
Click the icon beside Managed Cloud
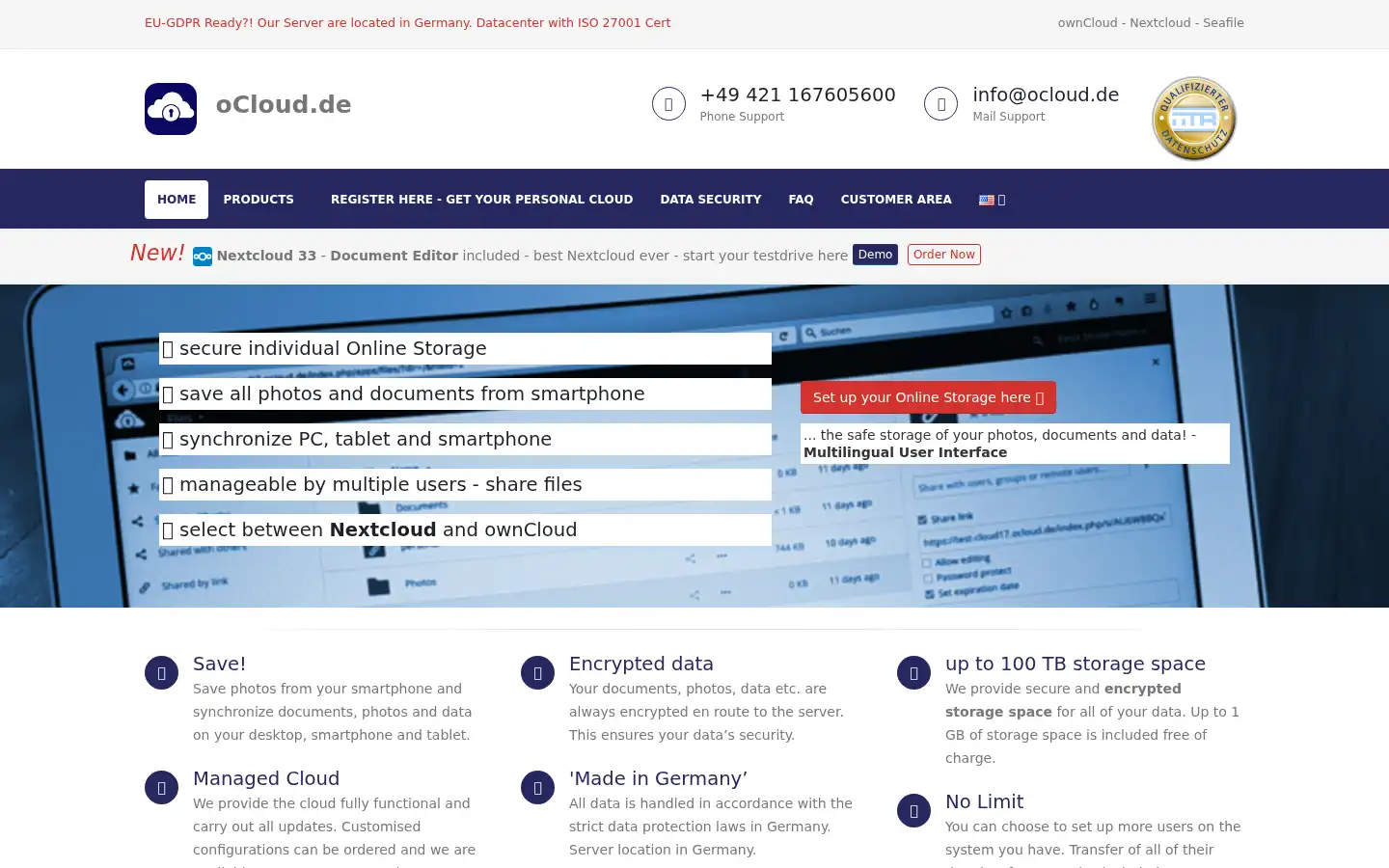(x=161, y=787)
